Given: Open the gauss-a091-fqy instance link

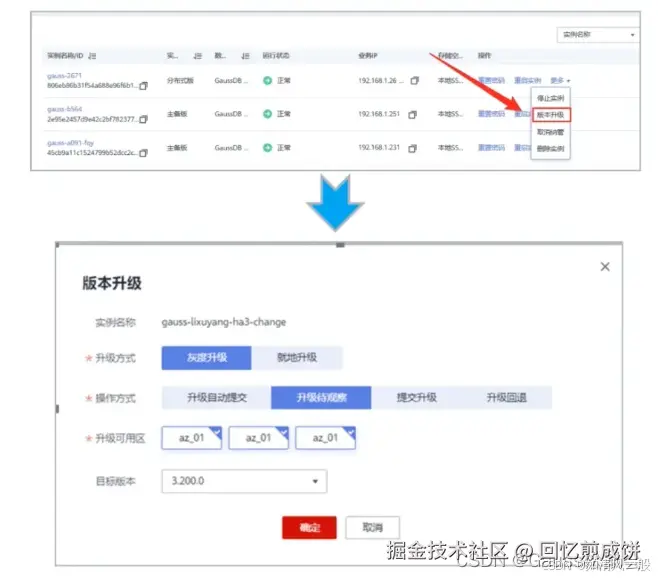Looking at the screenshot, I should 70,143.
